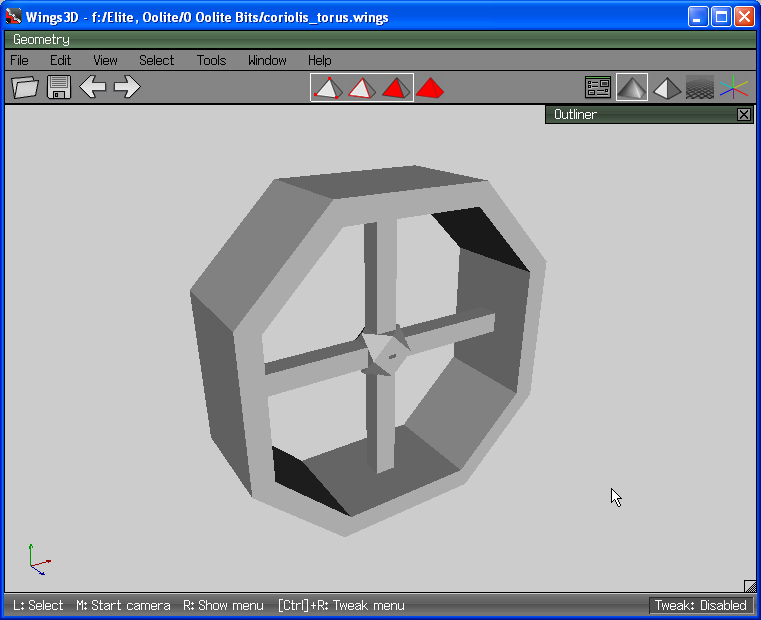Click the Geometry window title bar
The width and height of the screenshot is (761, 620).
coord(380,39)
